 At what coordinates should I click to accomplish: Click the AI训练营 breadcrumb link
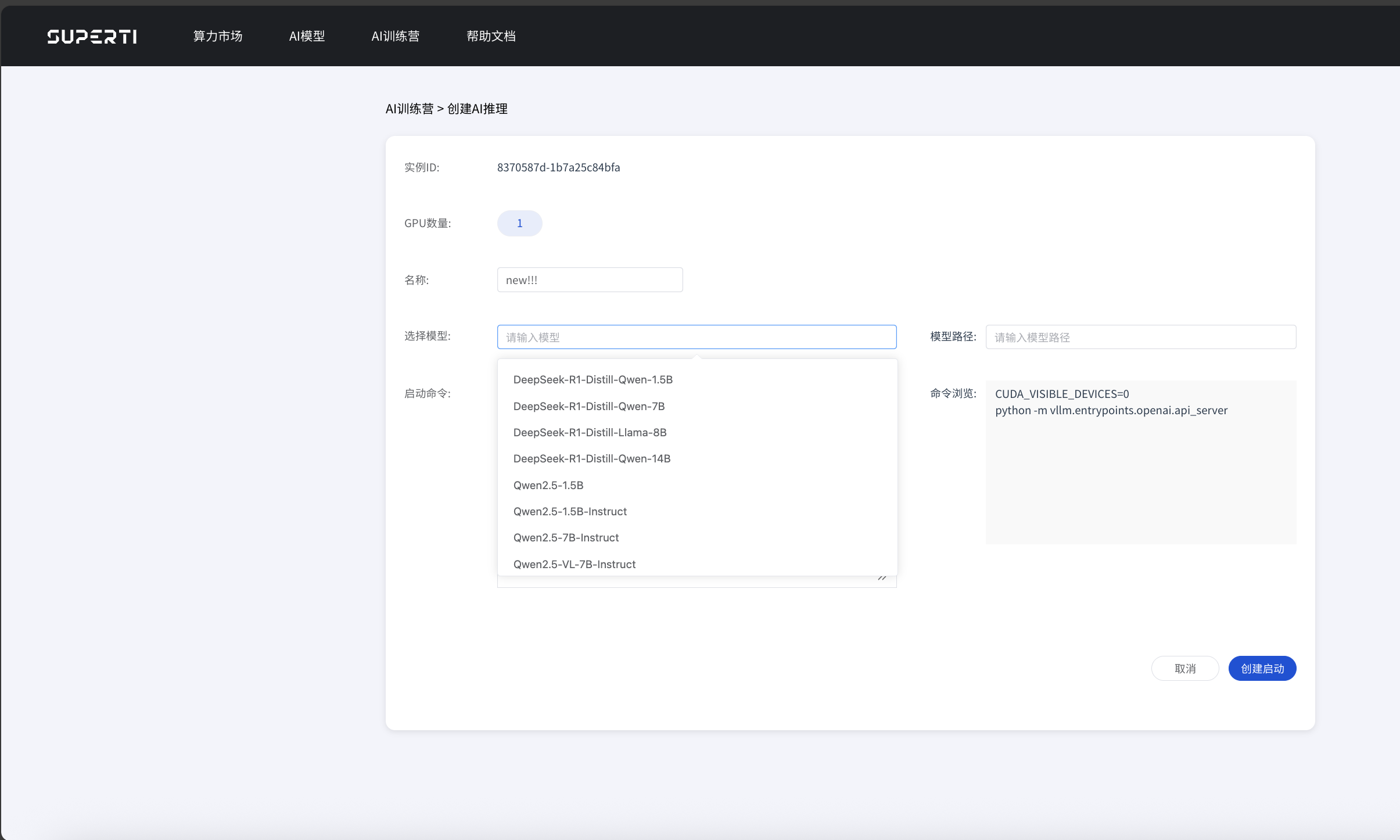click(410, 109)
